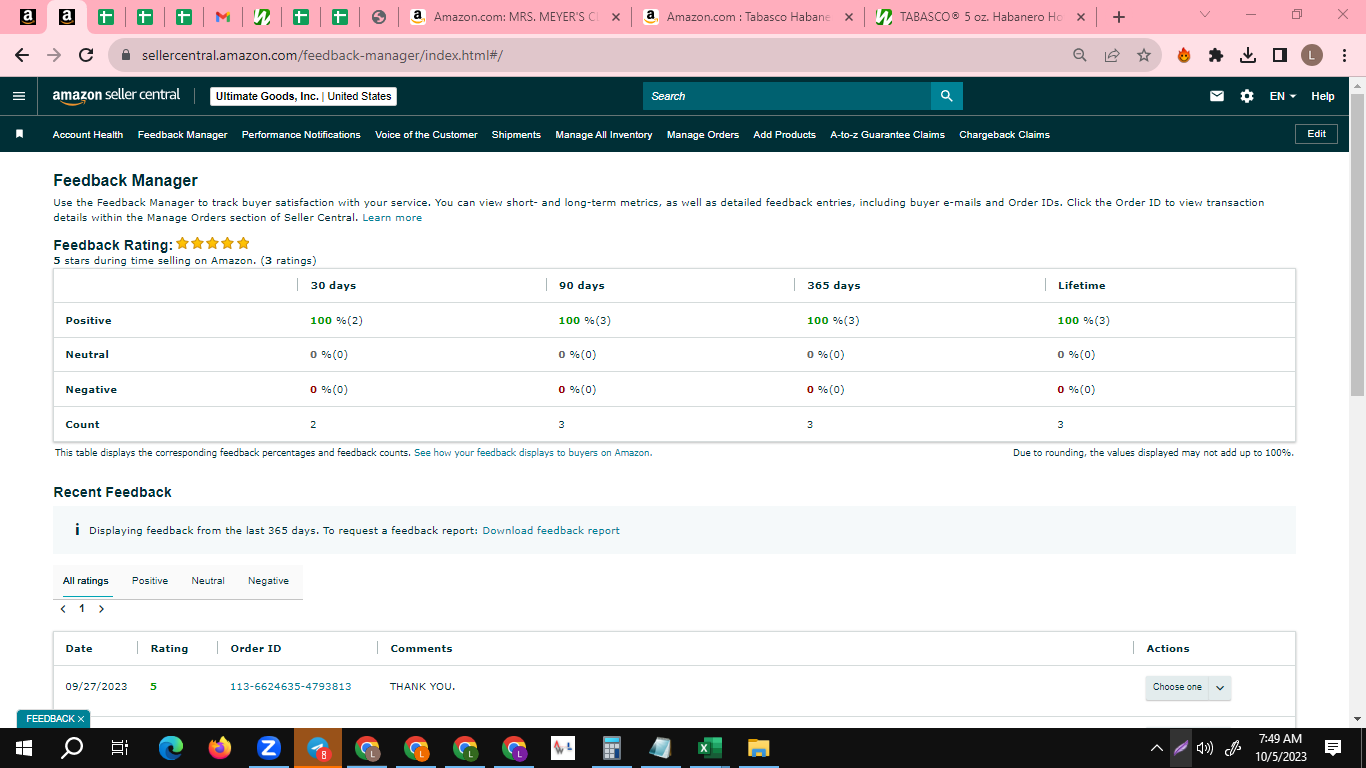Image resolution: width=1366 pixels, height=768 pixels.
Task: Select the Positive feedback tab
Action: [150, 581]
